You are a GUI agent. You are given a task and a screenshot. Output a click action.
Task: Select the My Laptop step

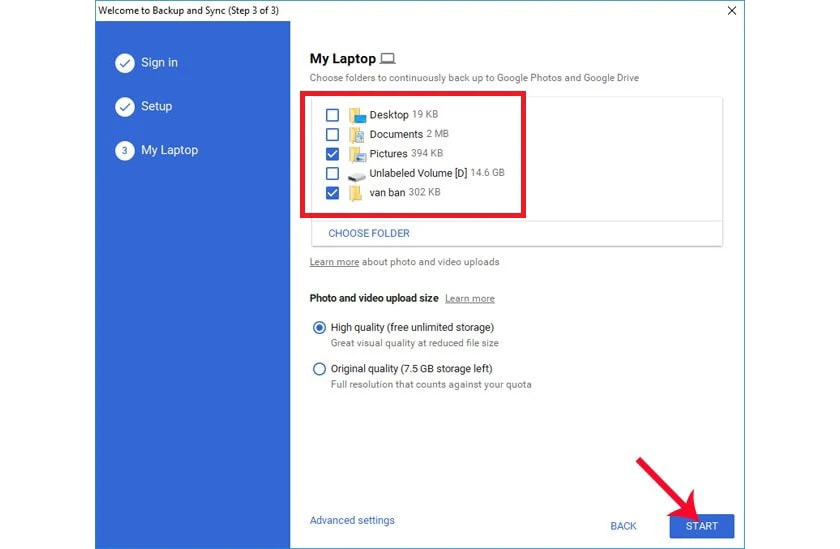(169, 150)
